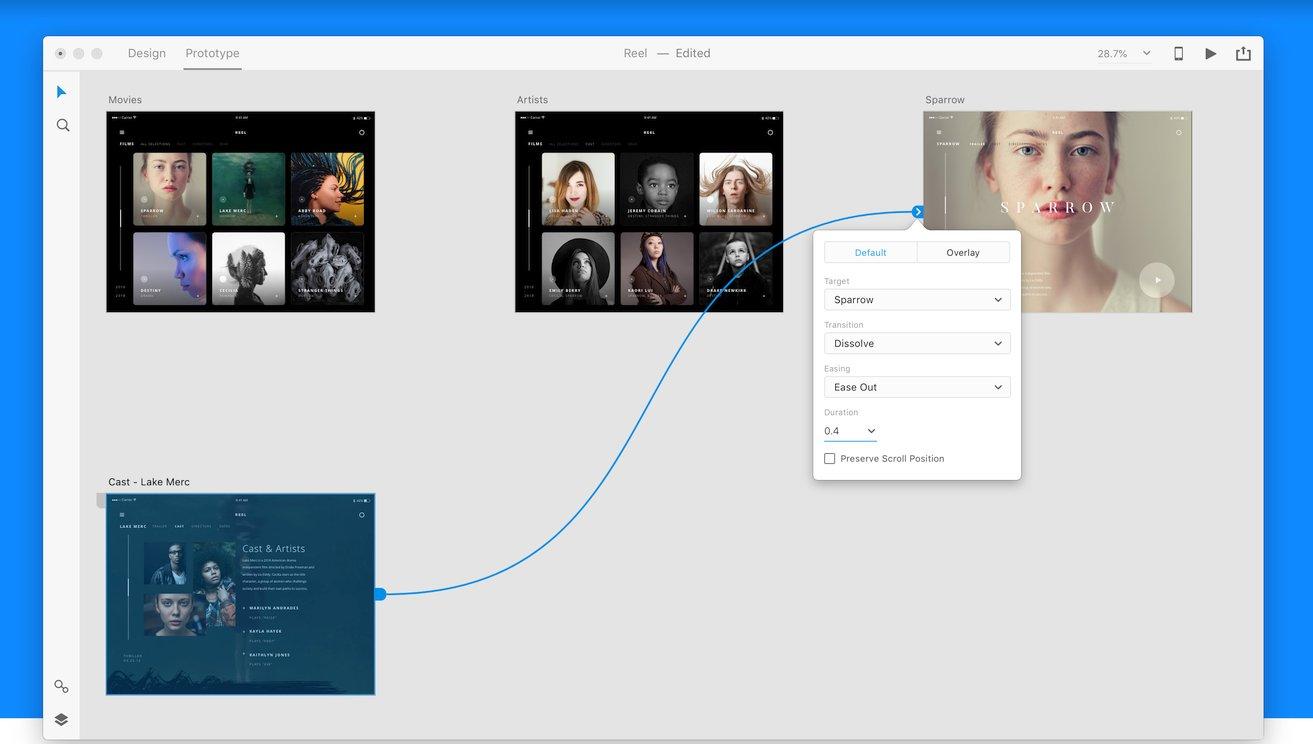This screenshot has width=1313, height=744.
Task: Click the home artboard handle on Cast
Action: pyautogui.click(x=102, y=500)
